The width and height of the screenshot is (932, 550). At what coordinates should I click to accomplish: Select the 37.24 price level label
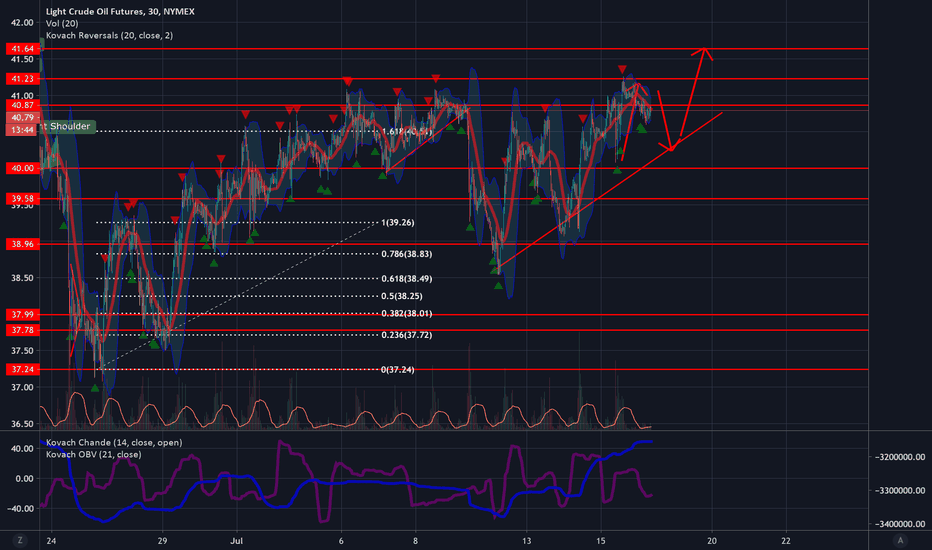pyautogui.click(x=23, y=369)
